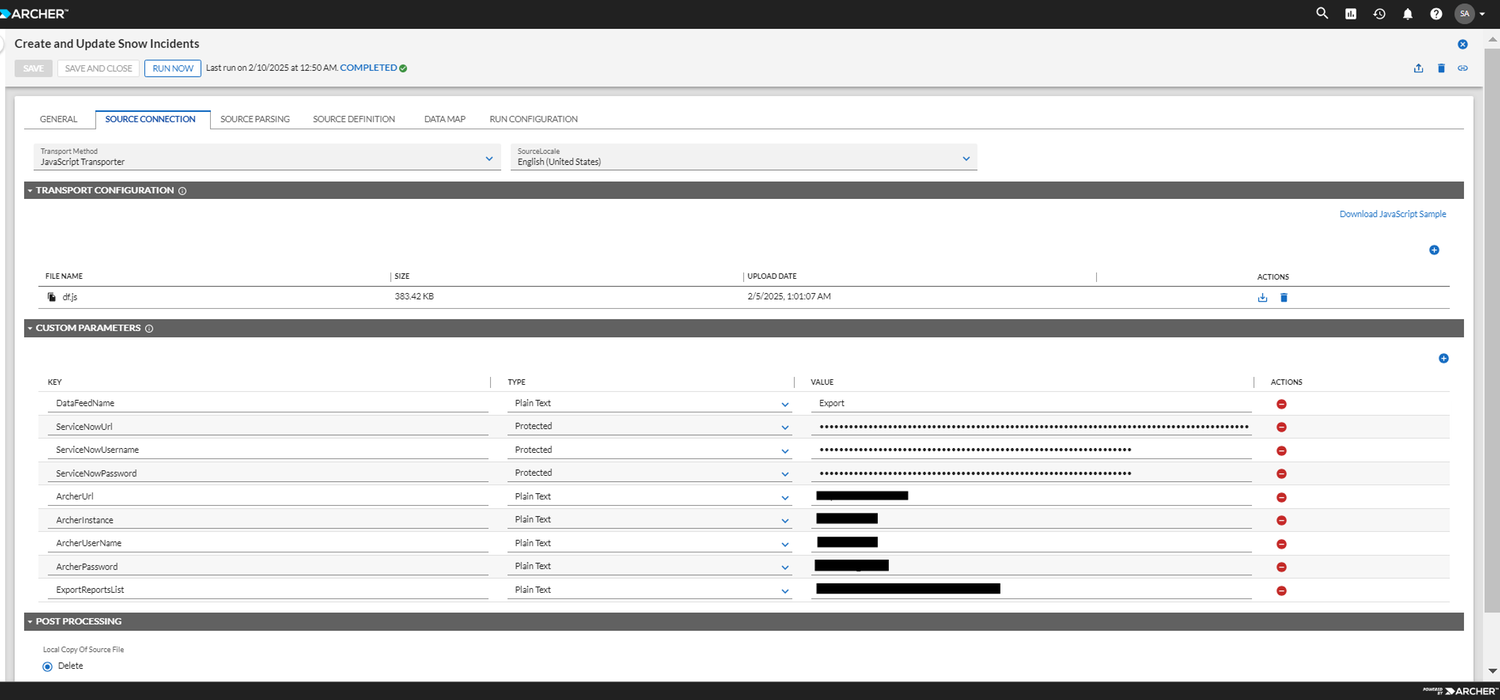Open the Data Map tab
1500x700 pixels.
[444, 119]
